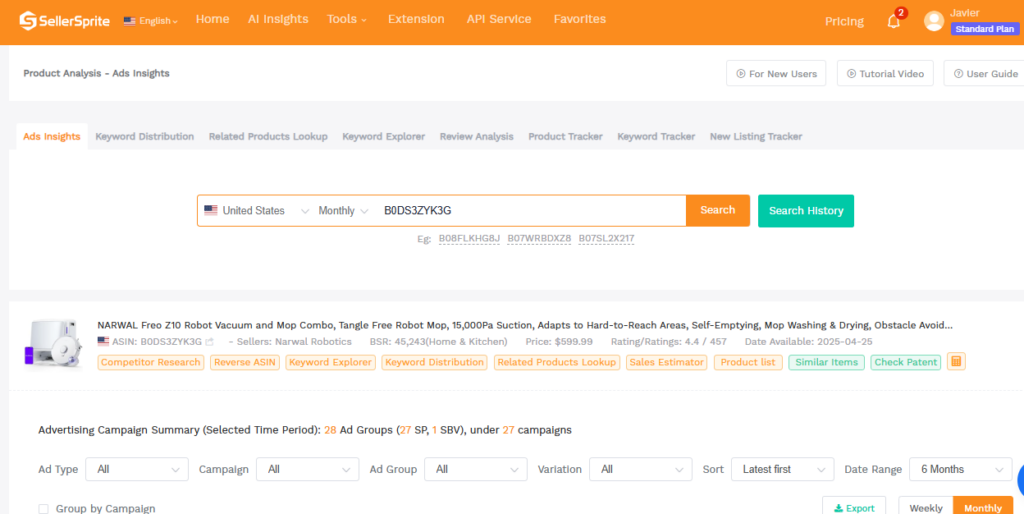Click the Keyword Distribution tag under the product
Image resolution: width=1024 pixels, height=514 pixels.
coord(434,362)
